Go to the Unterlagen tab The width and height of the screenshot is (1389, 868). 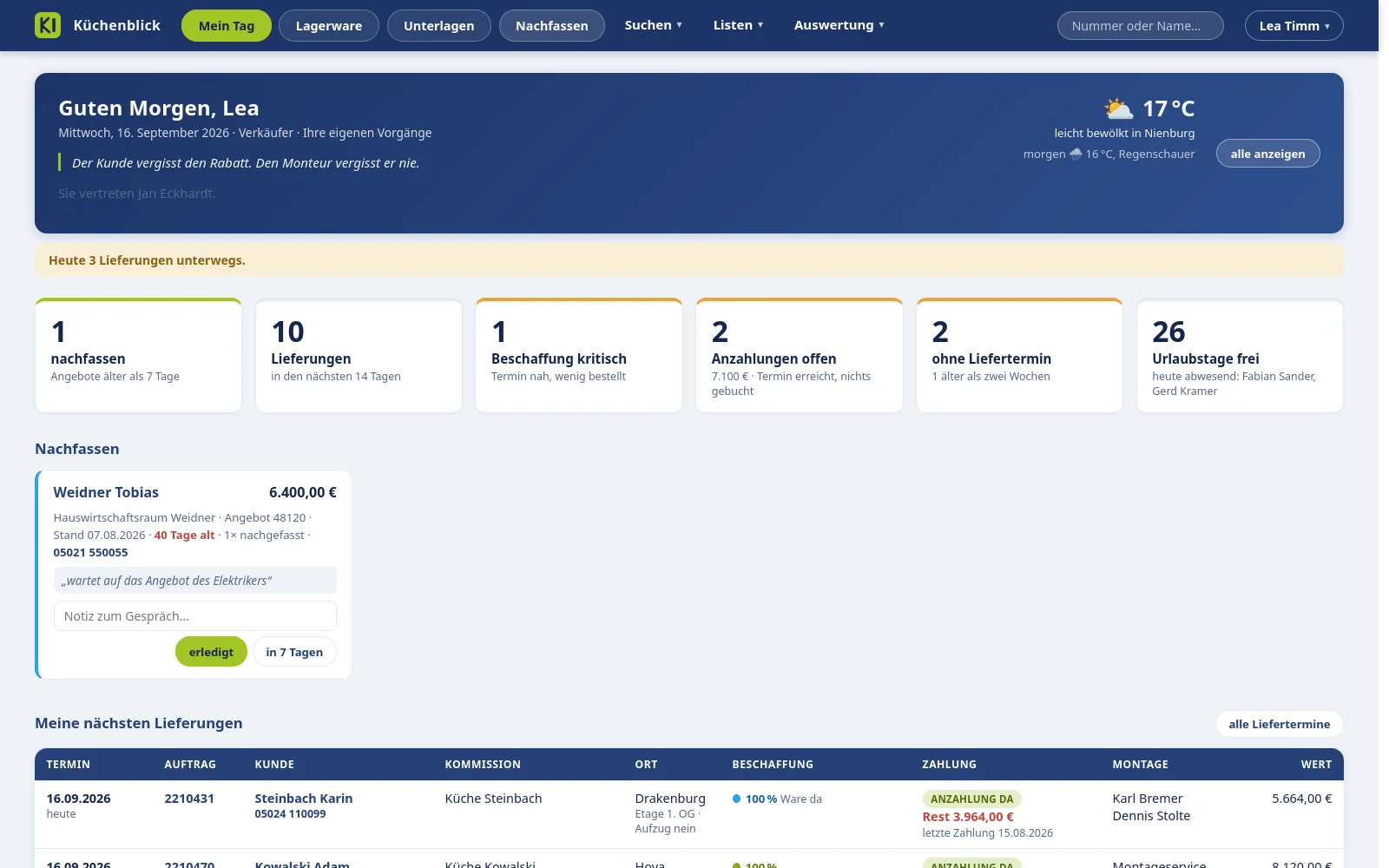(x=438, y=26)
